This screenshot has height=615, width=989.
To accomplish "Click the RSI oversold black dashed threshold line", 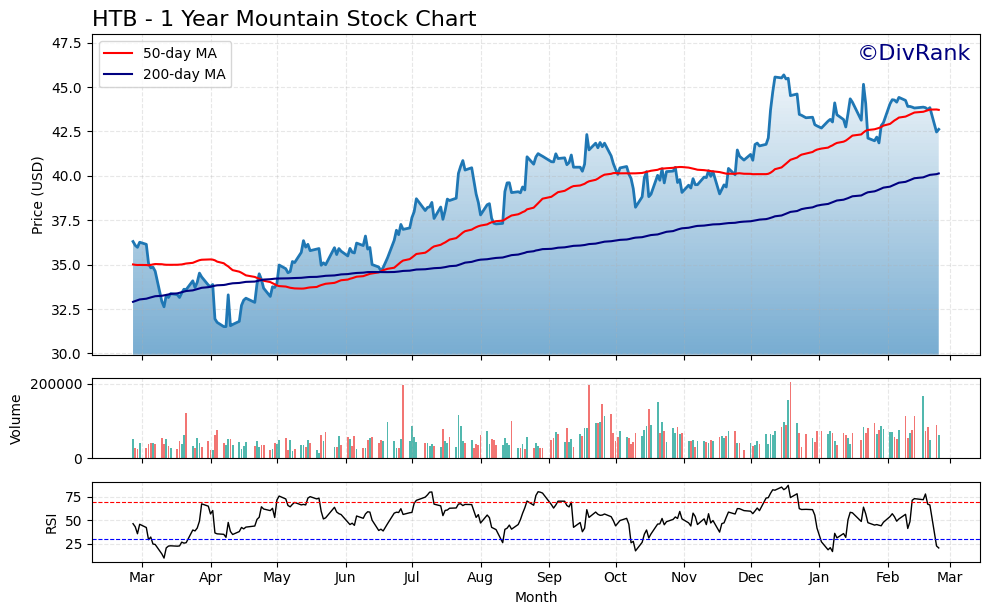I will [500, 538].
